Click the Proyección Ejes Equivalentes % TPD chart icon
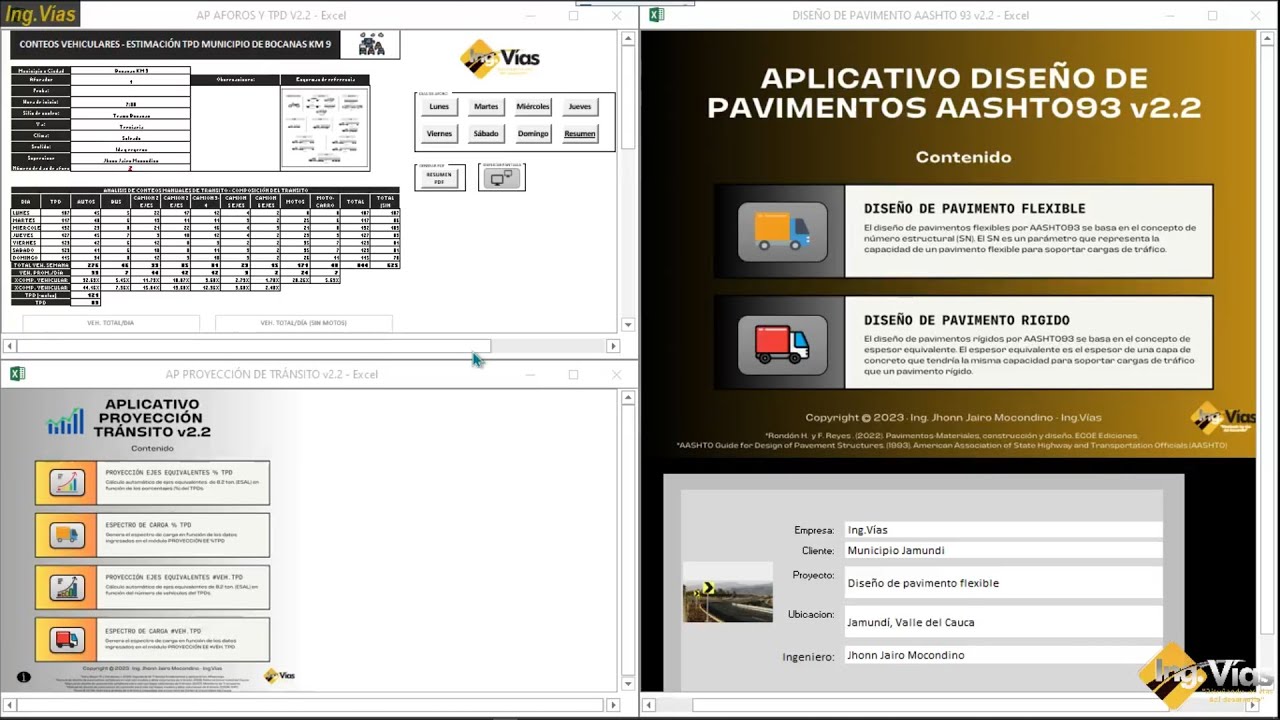This screenshot has width=1280, height=720. (67, 483)
